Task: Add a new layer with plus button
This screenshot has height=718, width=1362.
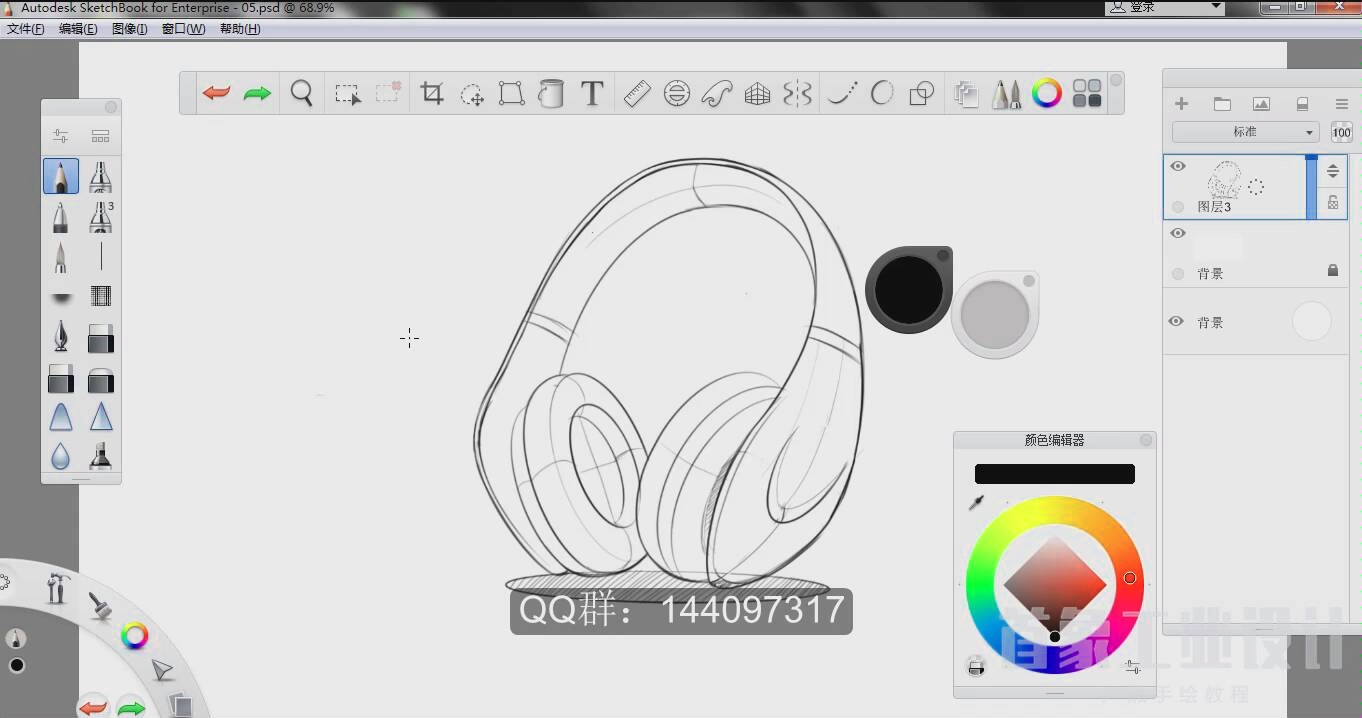Action: [1181, 104]
